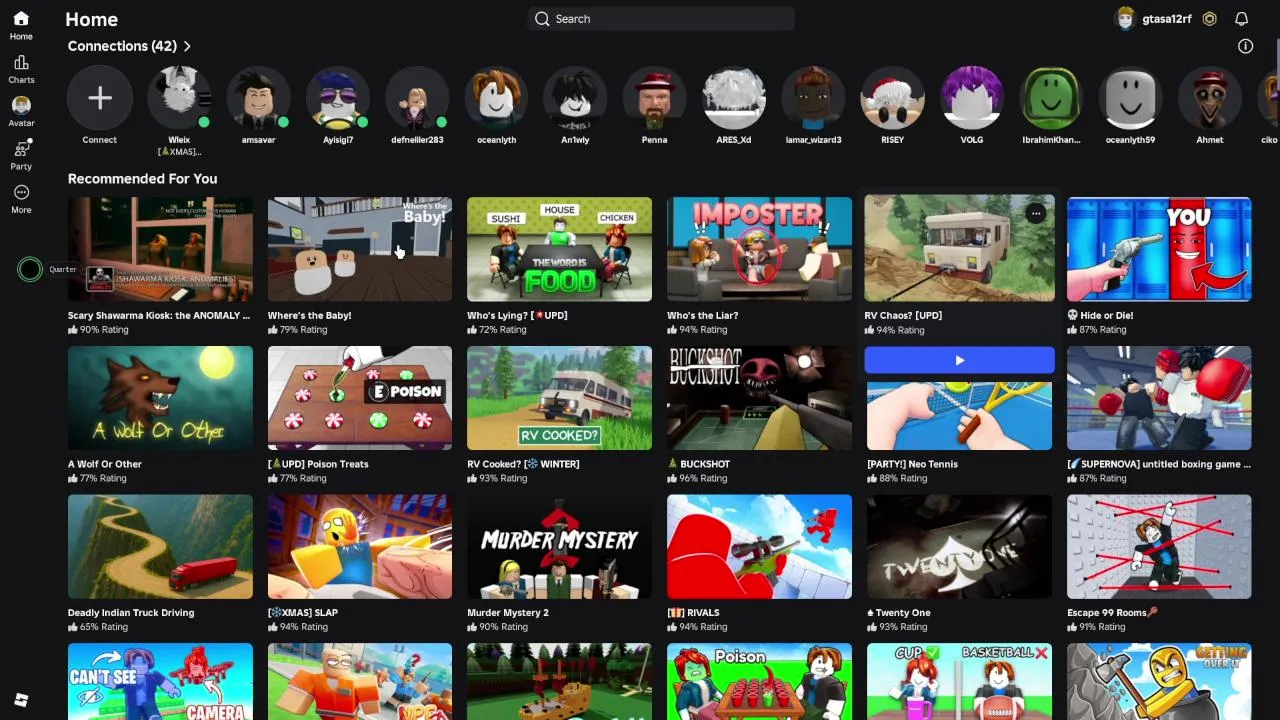
Task: Click the Search input field
Action: (x=661, y=19)
